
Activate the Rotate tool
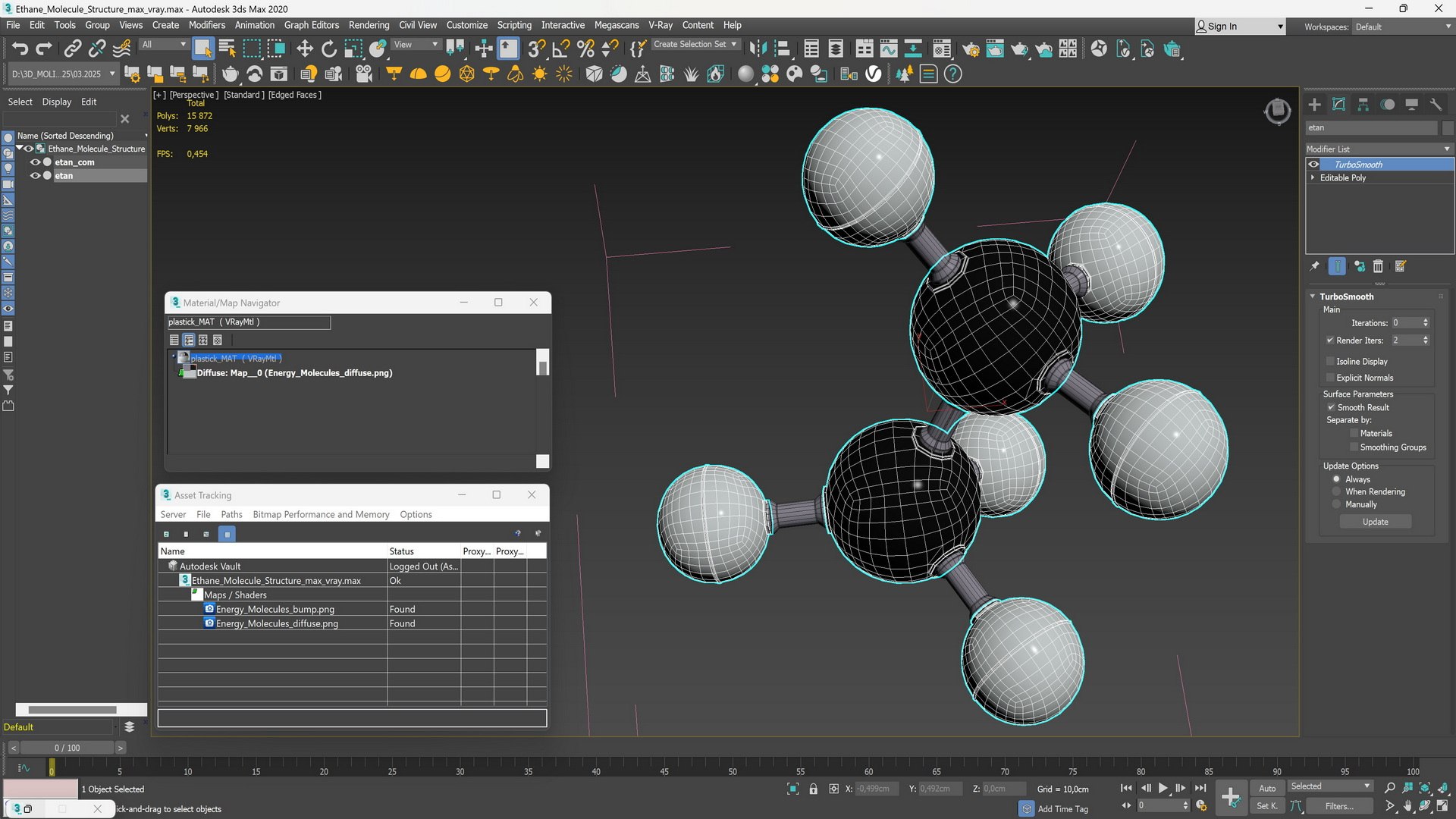328,49
